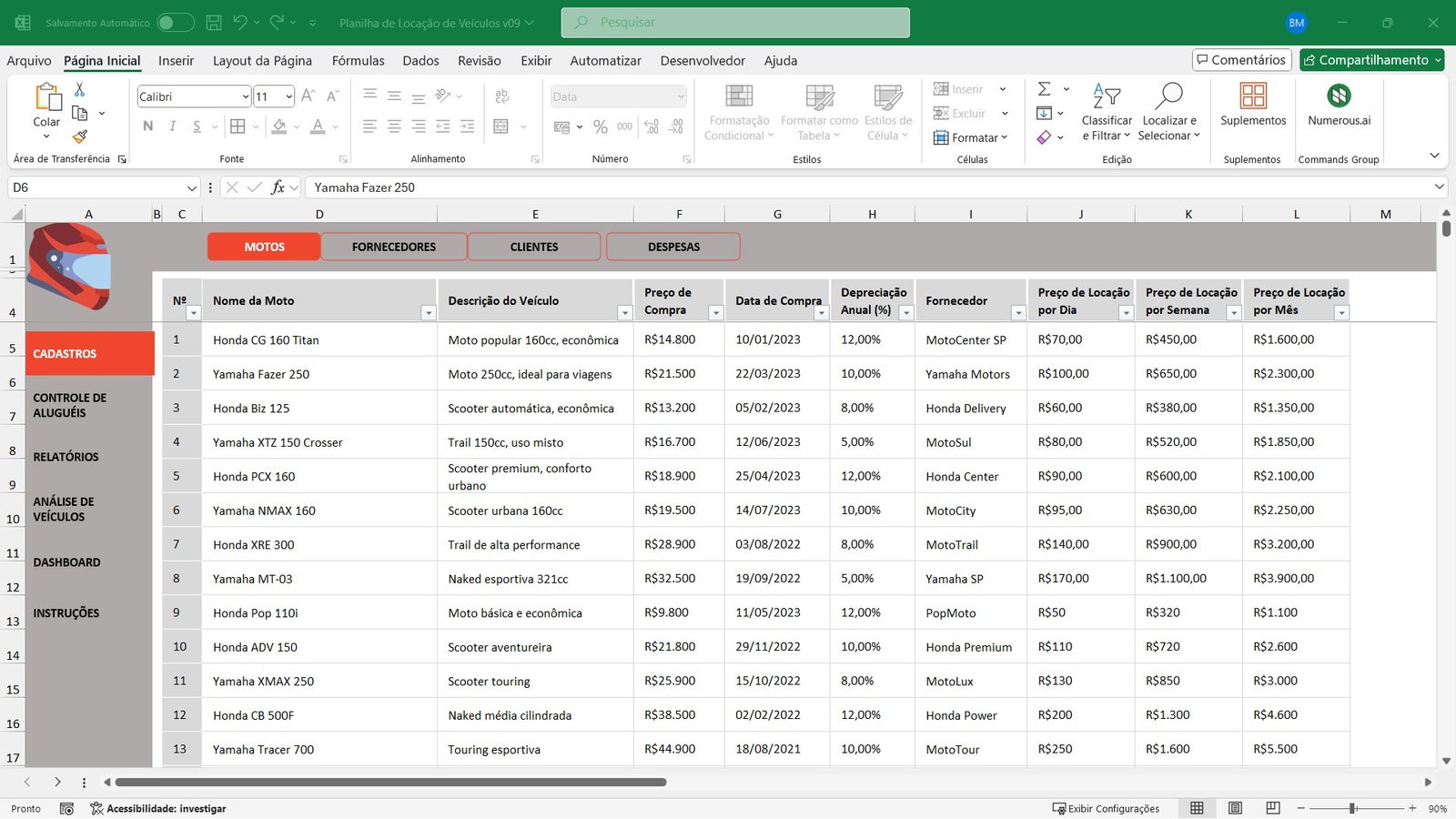Toggle italic formatting

coord(172,126)
